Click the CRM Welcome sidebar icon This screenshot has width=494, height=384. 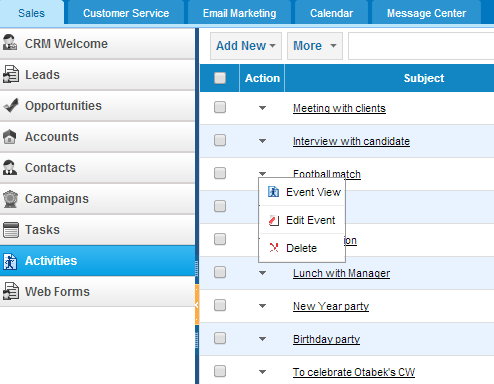coord(10,43)
